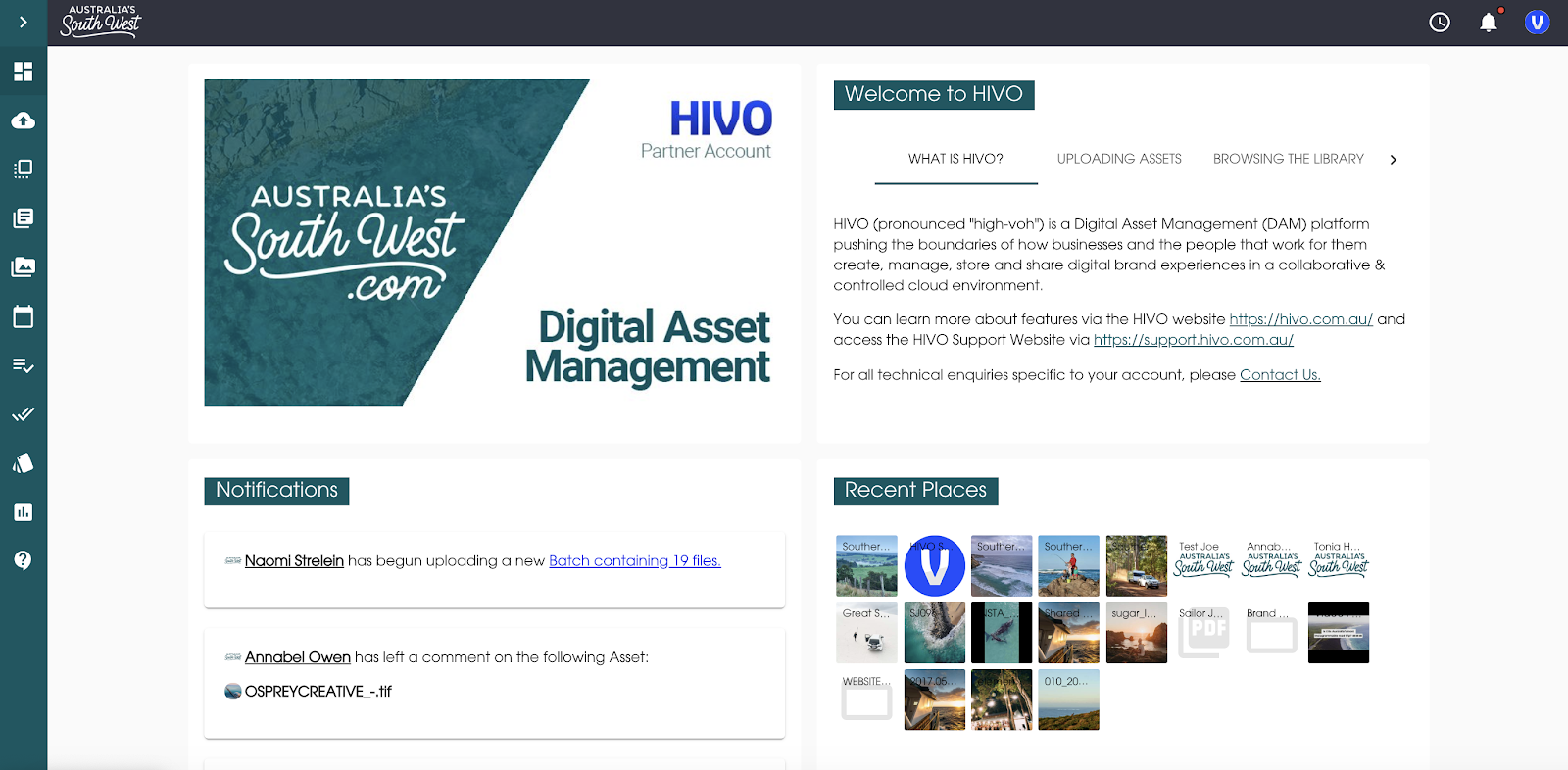
Task: Open the HIVO S... blue V recent place
Action: (x=935, y=566)
